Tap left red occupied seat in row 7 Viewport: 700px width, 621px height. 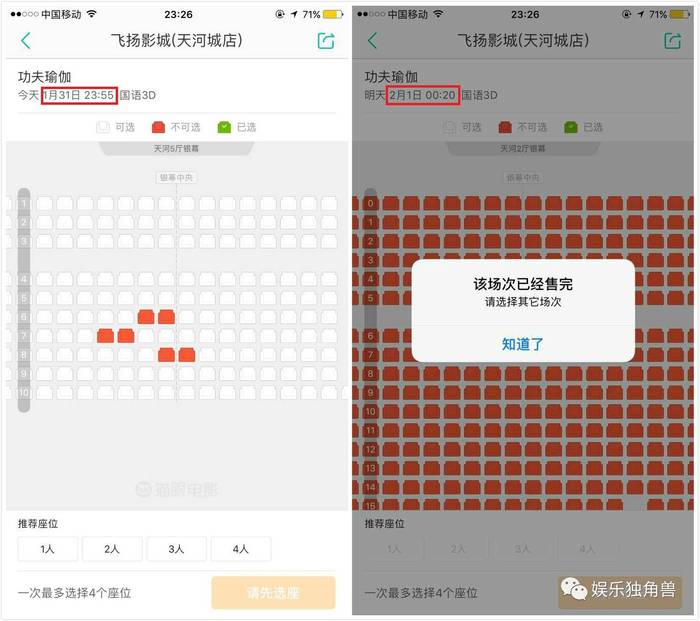click(x=105, y=336)
